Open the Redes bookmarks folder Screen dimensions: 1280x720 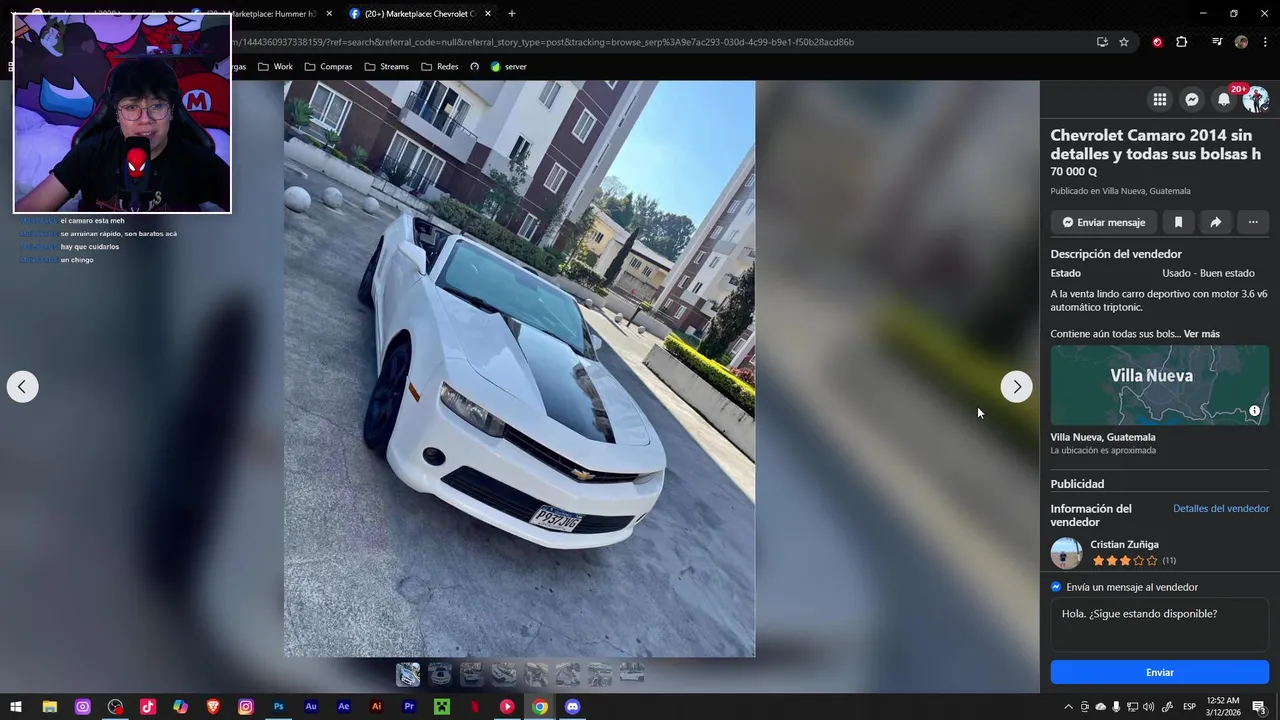[x=440, y=67]
